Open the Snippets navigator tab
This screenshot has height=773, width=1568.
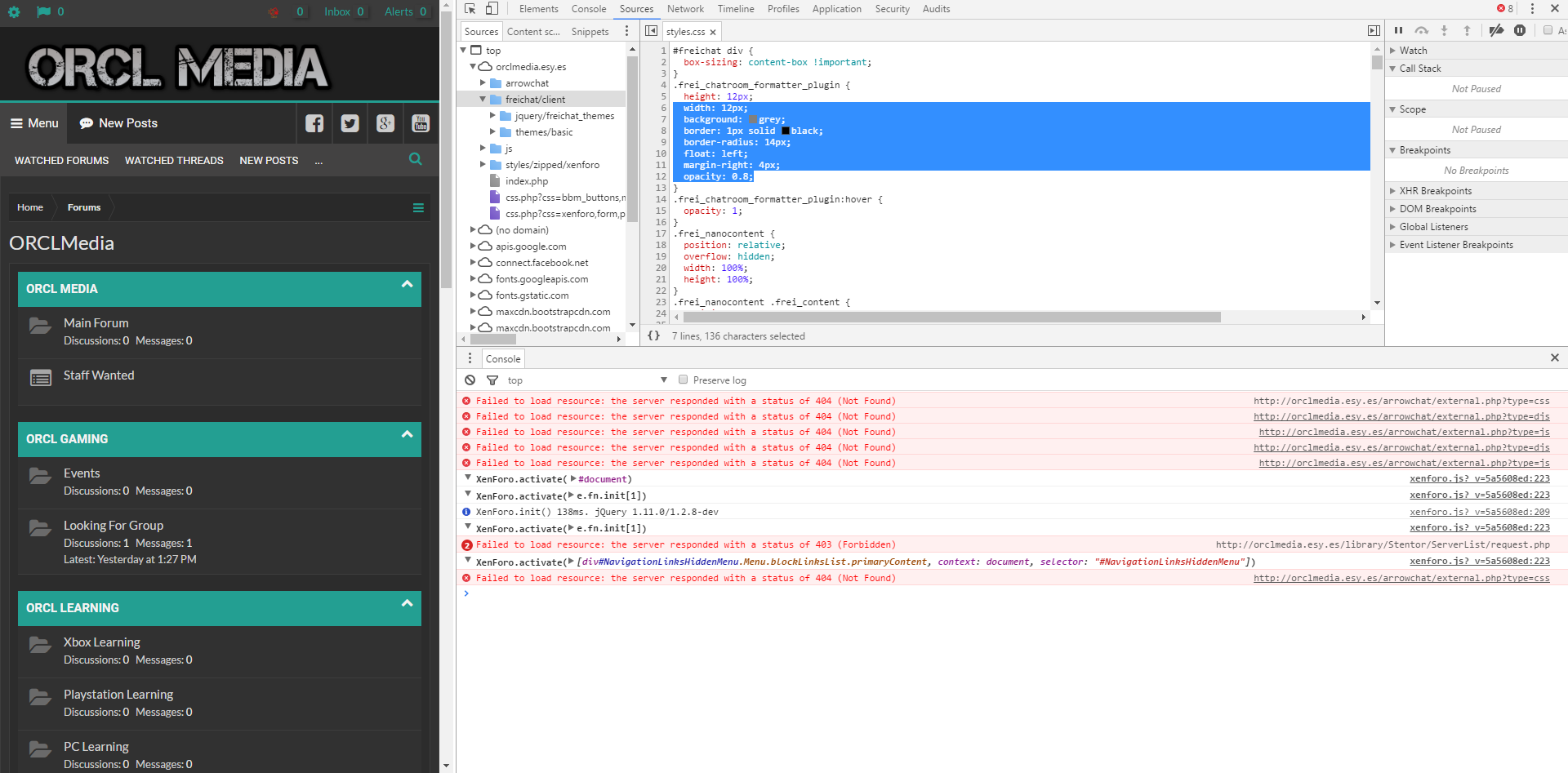[x=590, y=32]
